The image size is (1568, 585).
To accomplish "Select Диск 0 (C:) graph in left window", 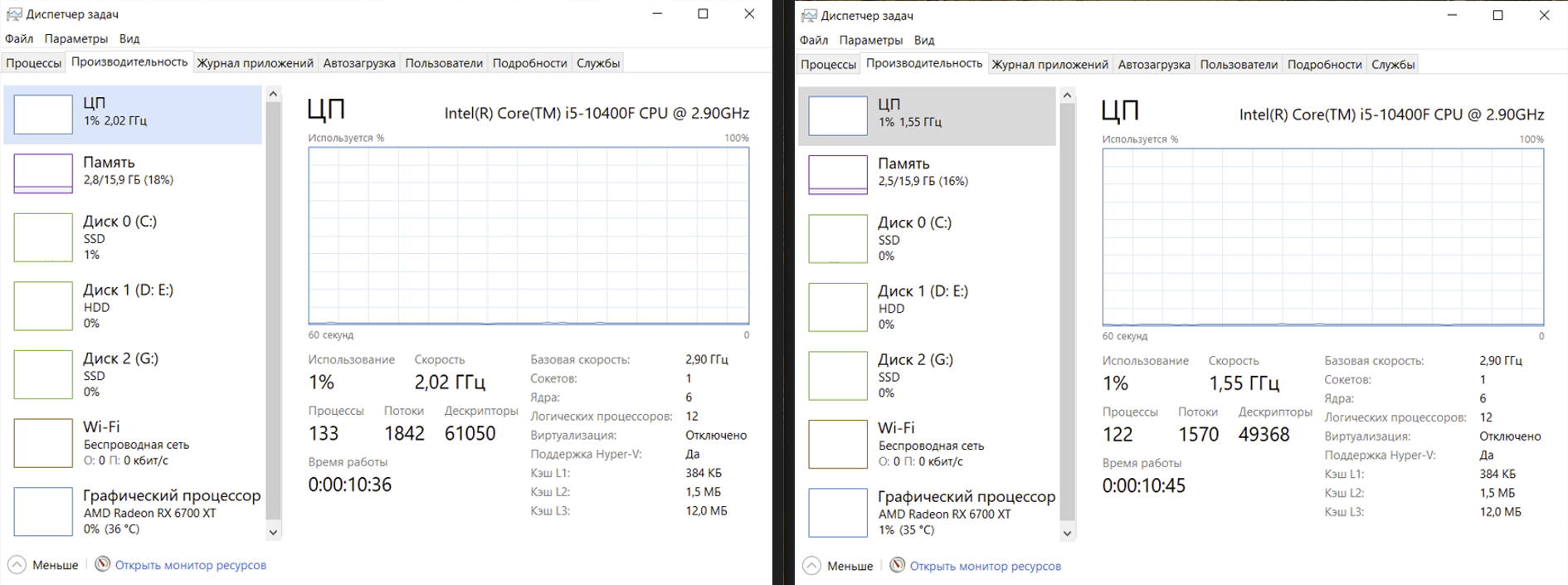I will click(43, 237).
